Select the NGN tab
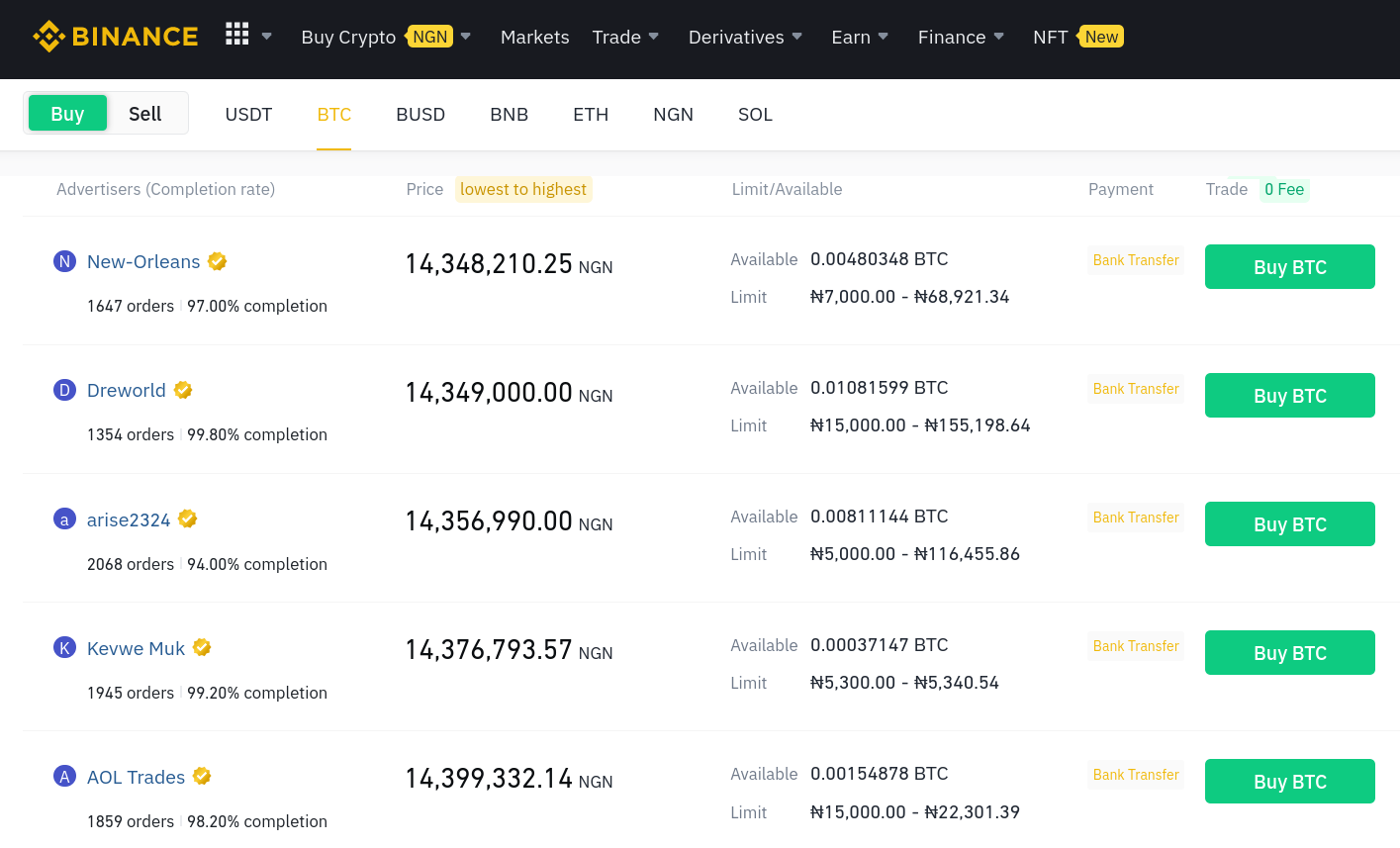This screenshot has width=1400, height=848. [x=673, y=115]
